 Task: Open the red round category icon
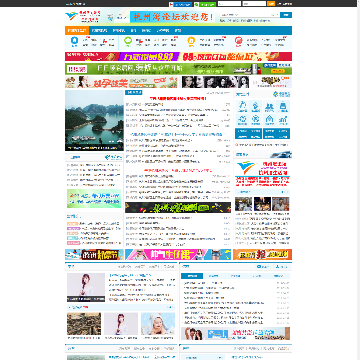(x=238, y=41)
